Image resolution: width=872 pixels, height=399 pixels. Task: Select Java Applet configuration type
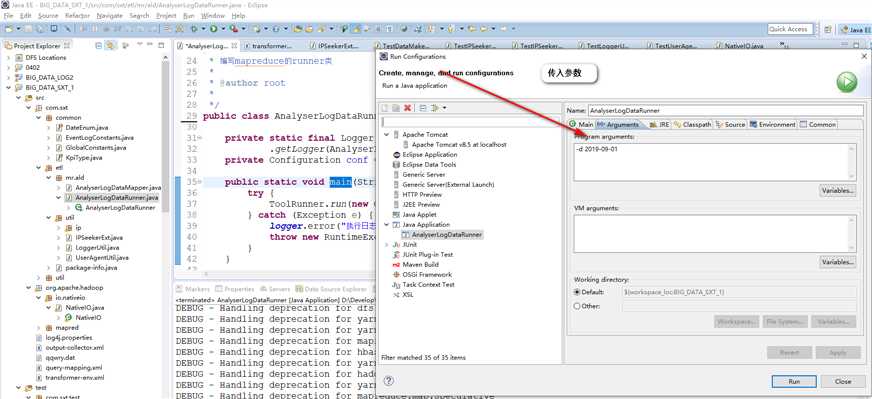point(415,214)
